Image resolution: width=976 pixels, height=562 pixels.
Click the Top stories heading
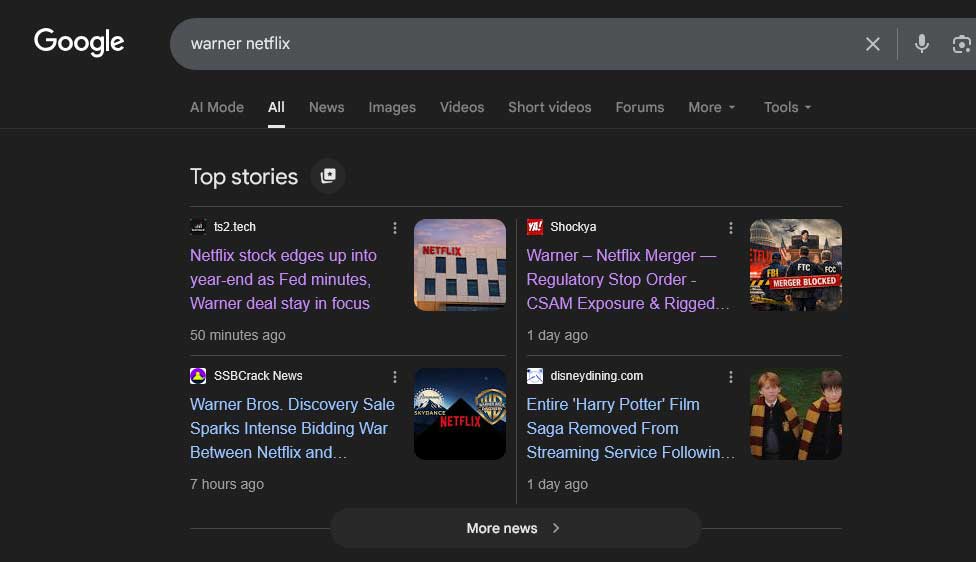[x=244, y=177]
